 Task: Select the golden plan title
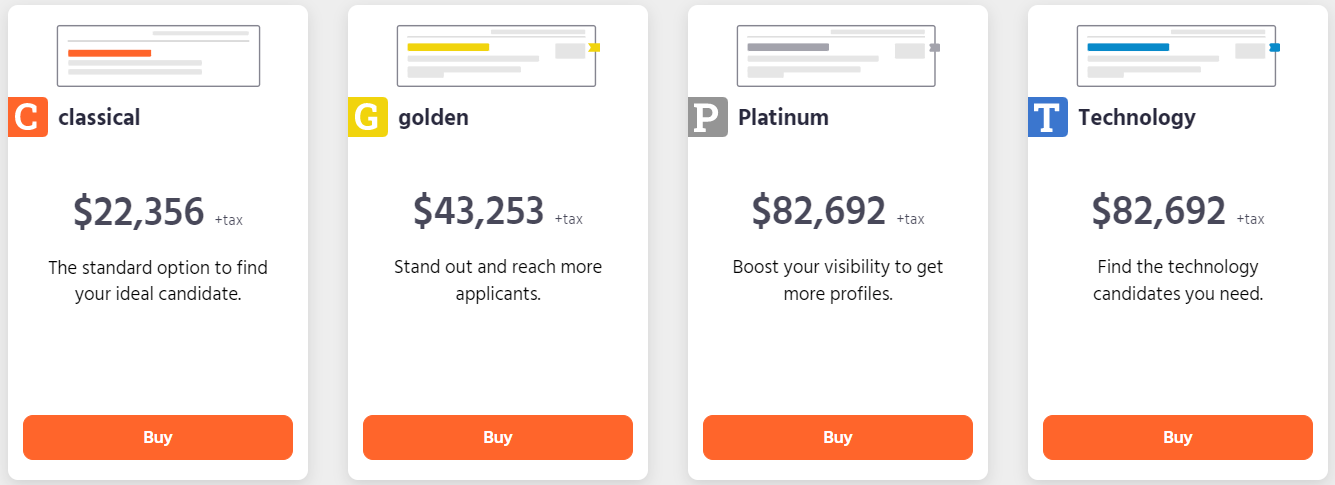click(433, 118)
